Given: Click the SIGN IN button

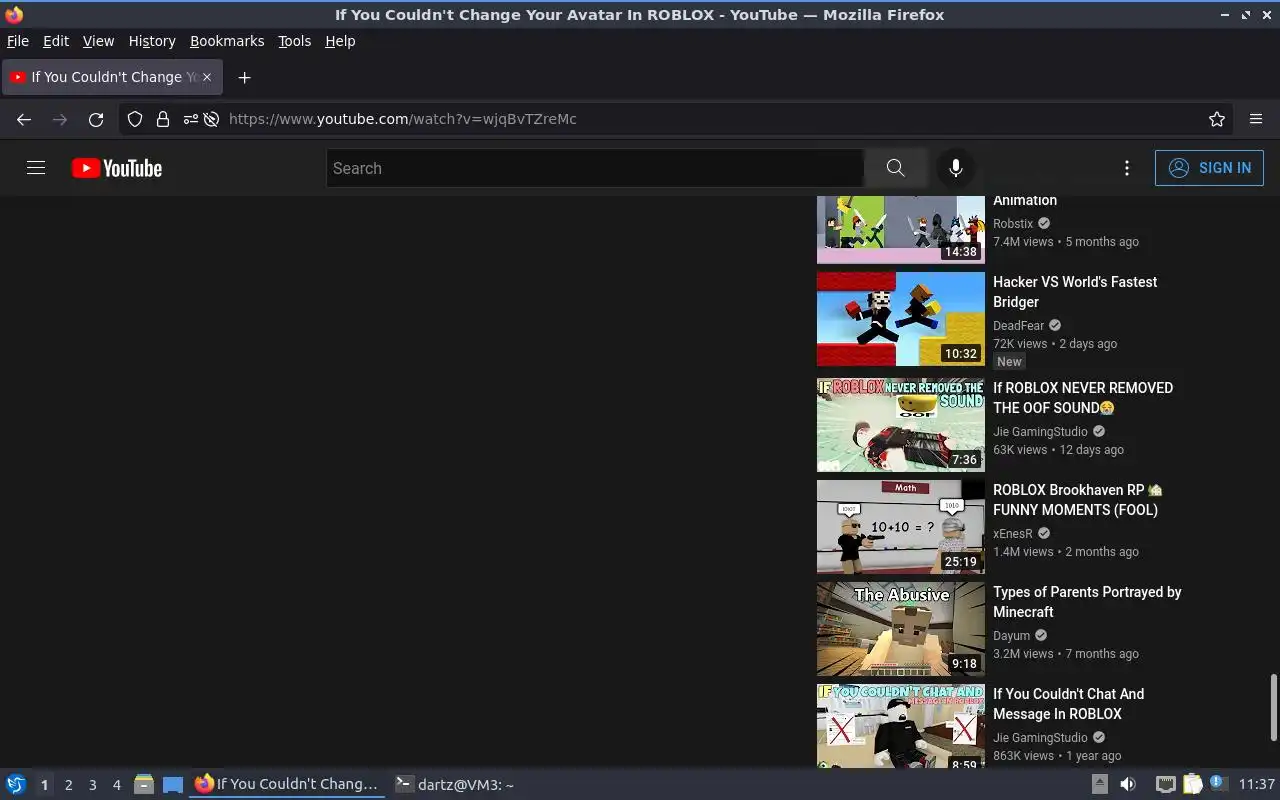Looking at the screenshot, I should click(1209, 168).
